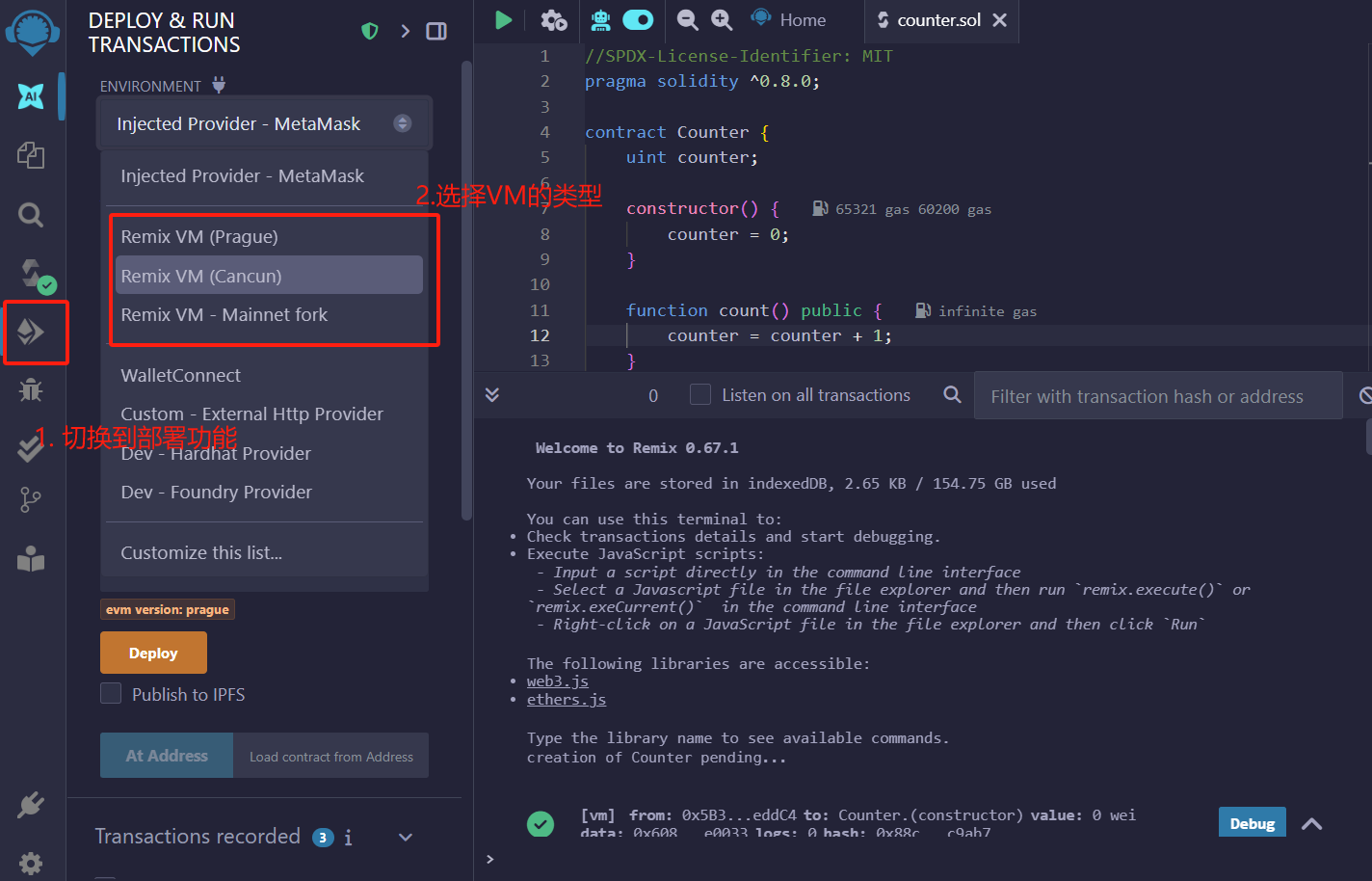The width and height of the screenshot is (1372, 881).
Task: Click the gas pump icon on count function
Action: click(x=923, y=310)
